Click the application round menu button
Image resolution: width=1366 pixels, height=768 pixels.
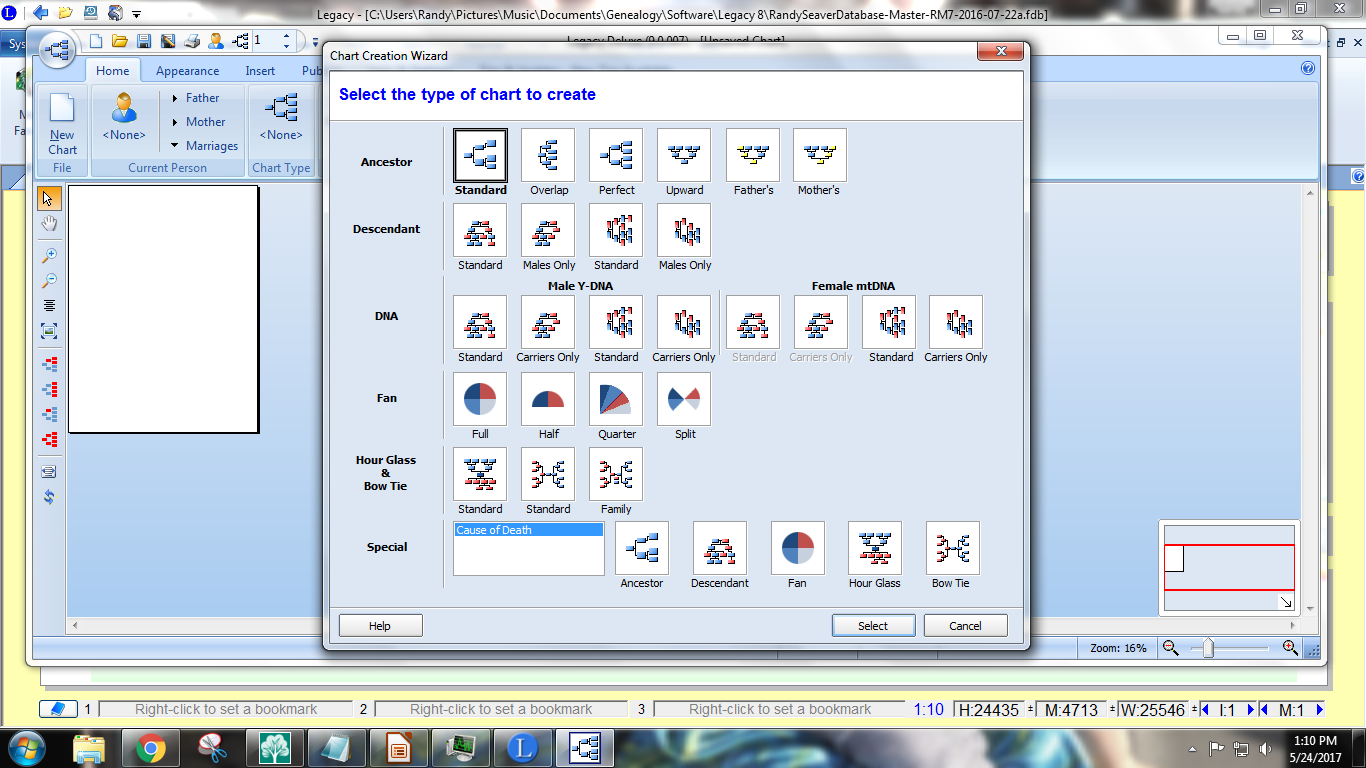point(58,49)
